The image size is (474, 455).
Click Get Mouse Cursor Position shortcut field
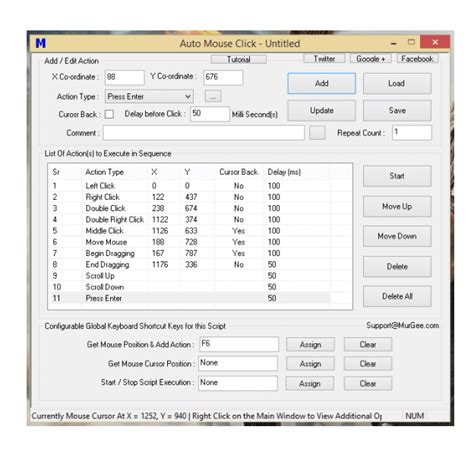(238, 363)
